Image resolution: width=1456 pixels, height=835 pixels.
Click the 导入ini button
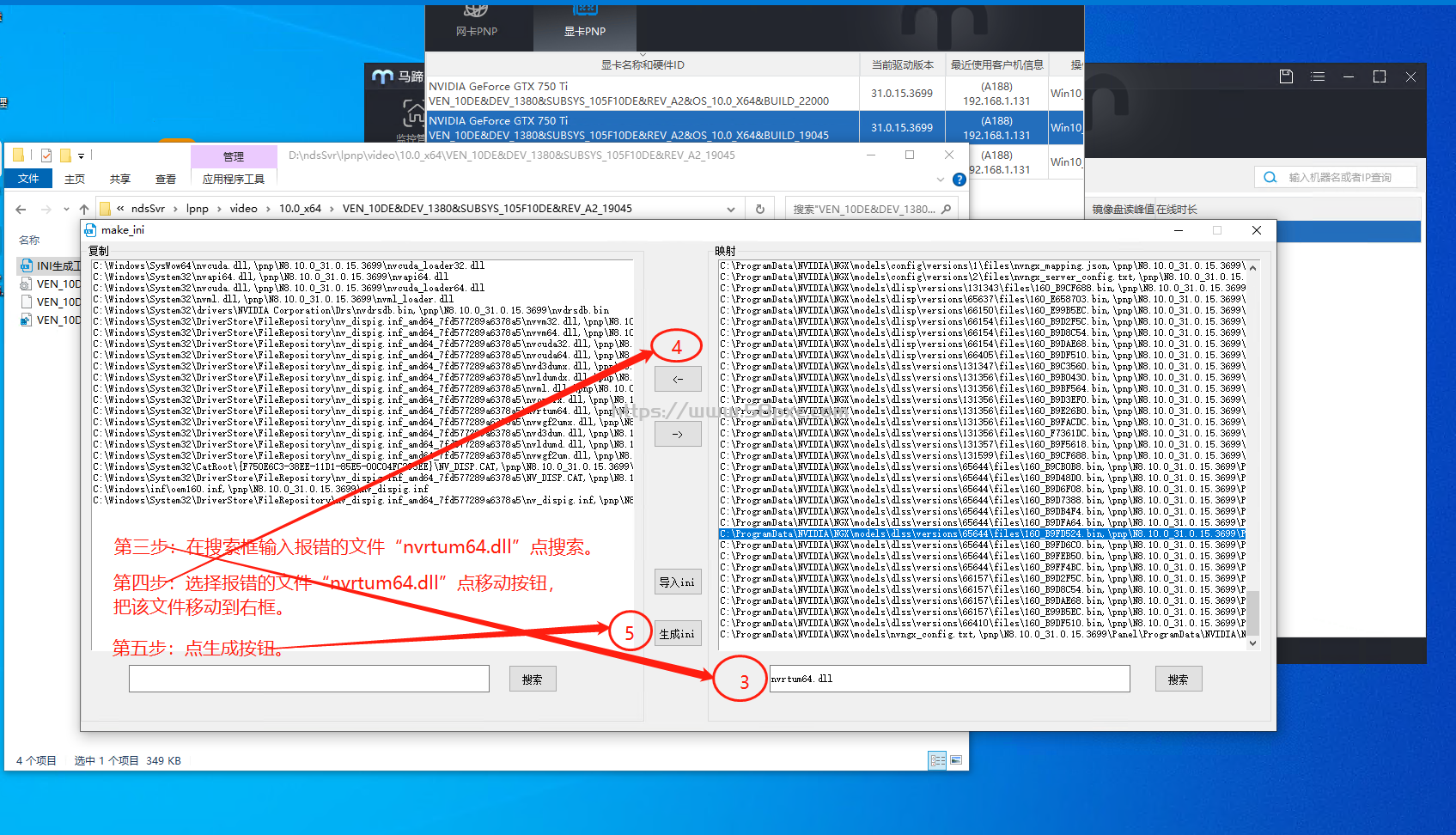click(678, 582)
